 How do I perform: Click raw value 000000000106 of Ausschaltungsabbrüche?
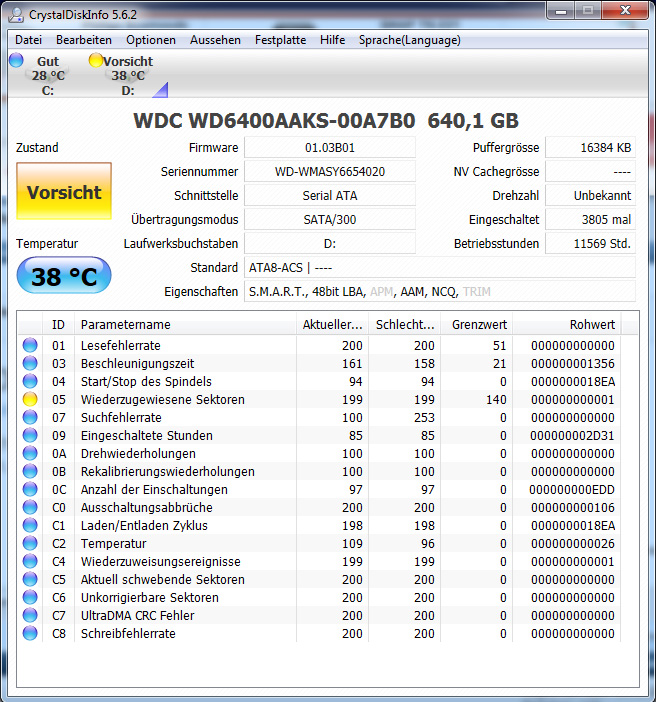[573, 508]
